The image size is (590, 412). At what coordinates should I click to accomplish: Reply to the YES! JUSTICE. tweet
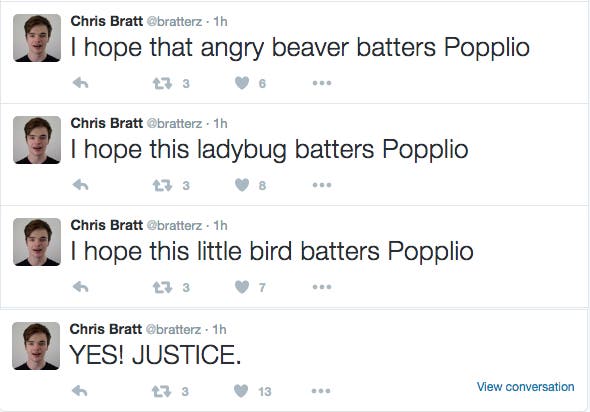pos(79,391)
